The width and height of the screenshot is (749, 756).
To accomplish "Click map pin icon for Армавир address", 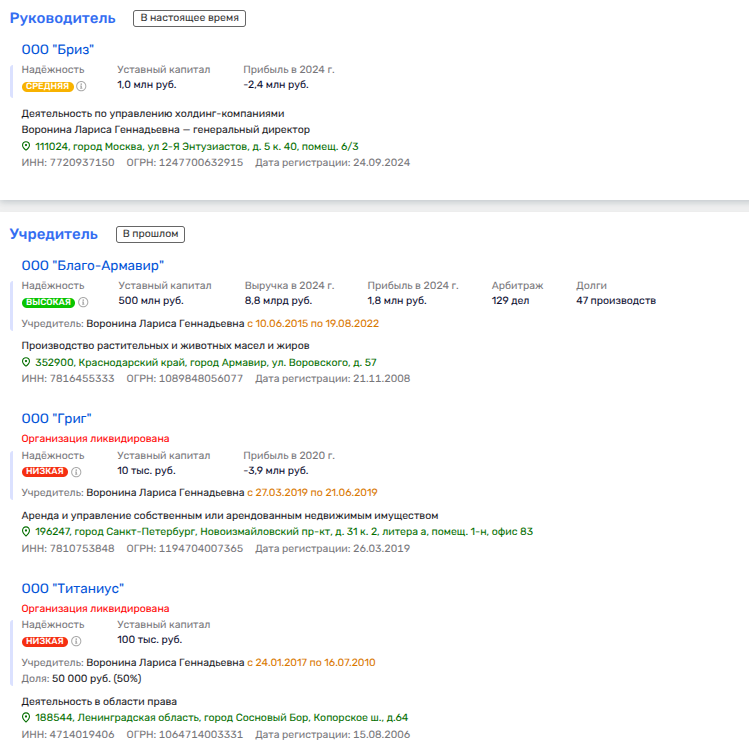I will point(27,363).
